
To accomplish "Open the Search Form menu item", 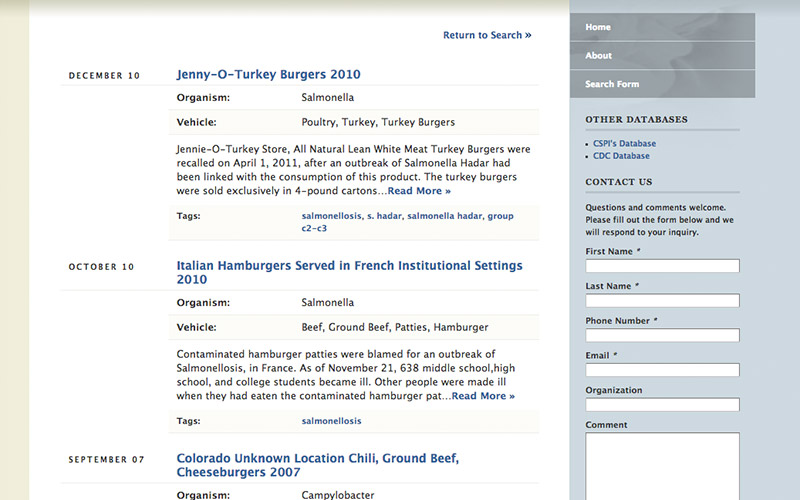I will tap(611, 84).
